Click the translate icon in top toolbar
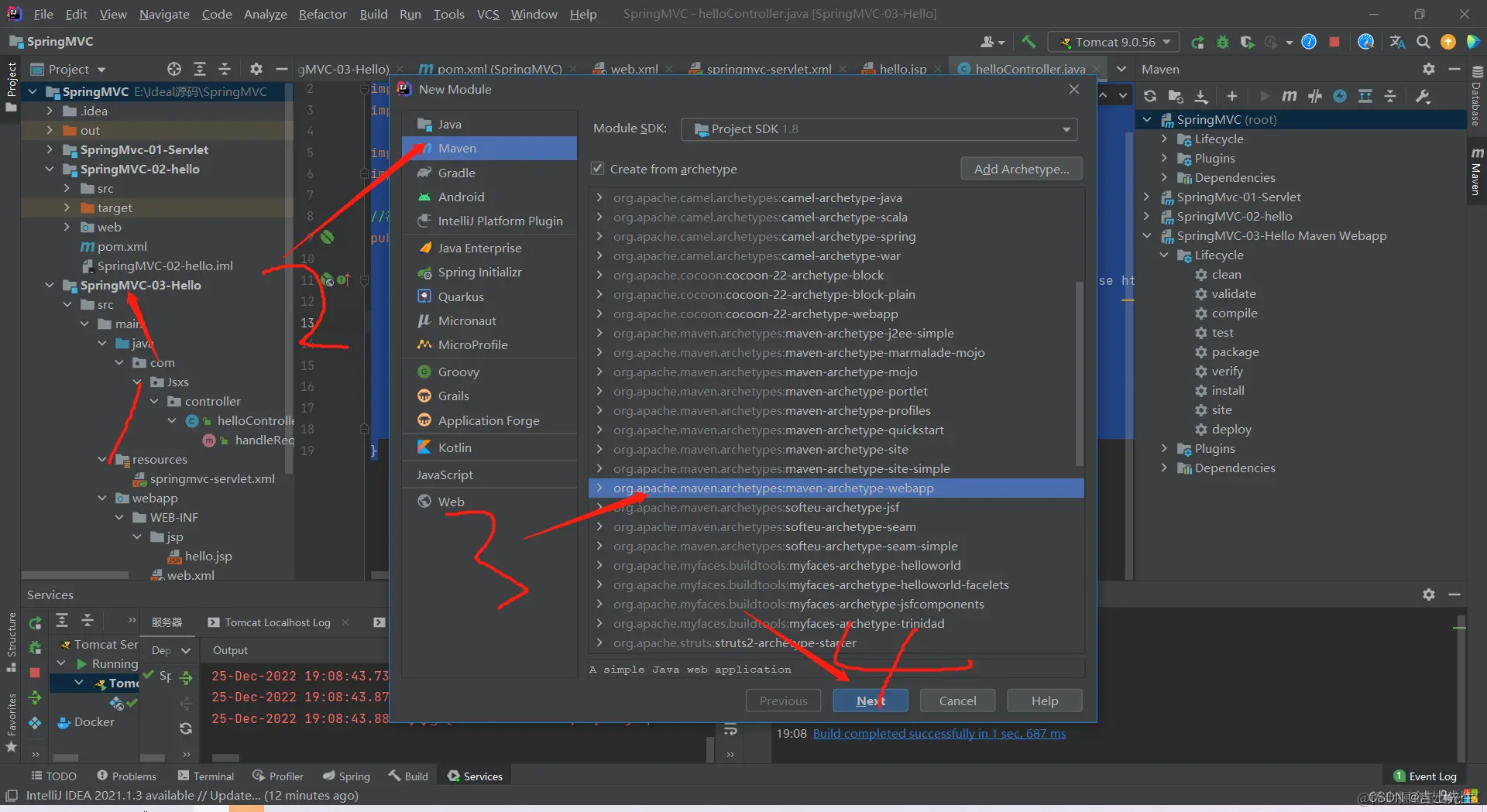Screen dimensions: 1487x812 pyautogui.click(x=1397, y=42)
